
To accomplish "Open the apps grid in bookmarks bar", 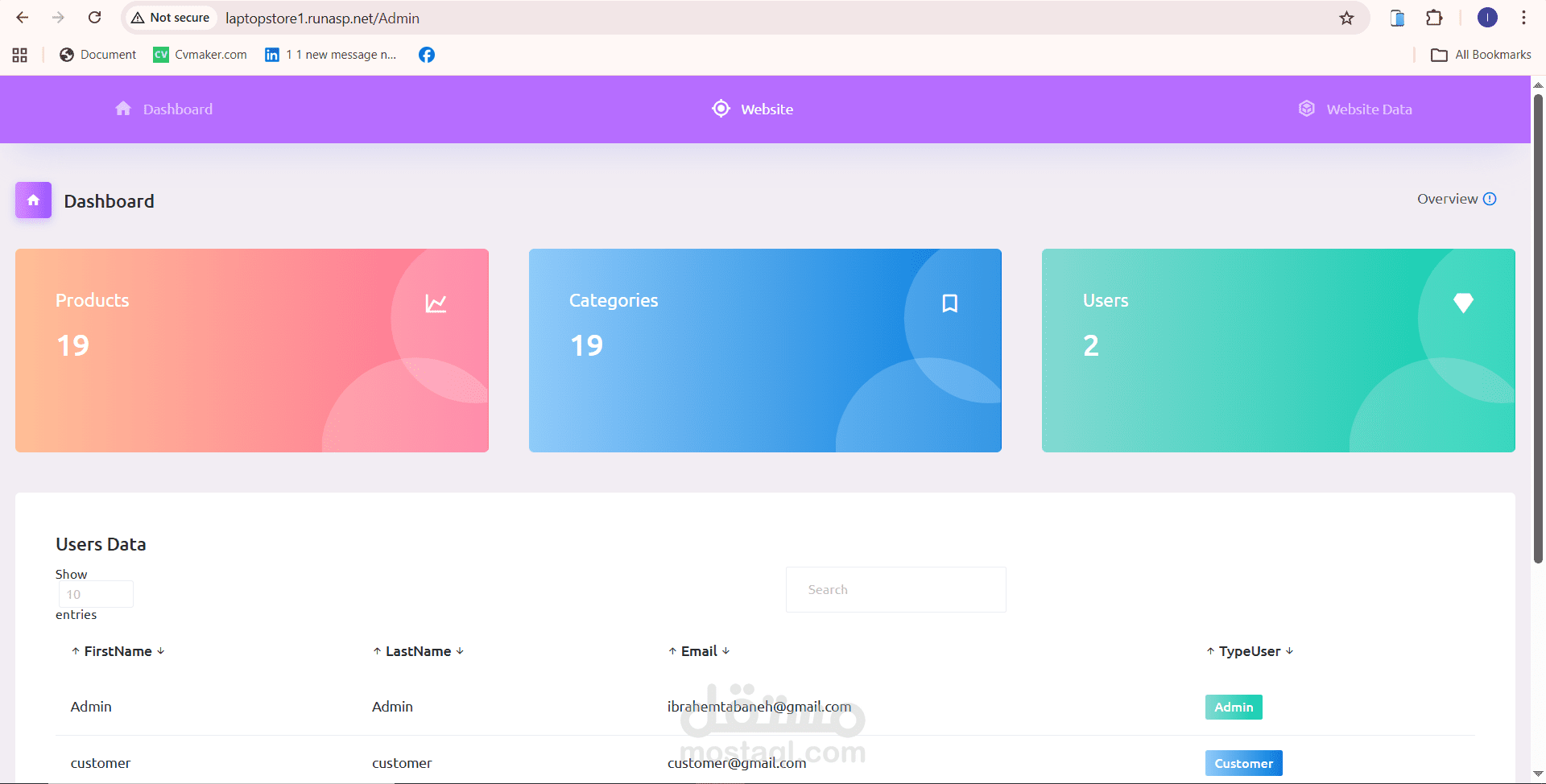I will click(20, 55).
